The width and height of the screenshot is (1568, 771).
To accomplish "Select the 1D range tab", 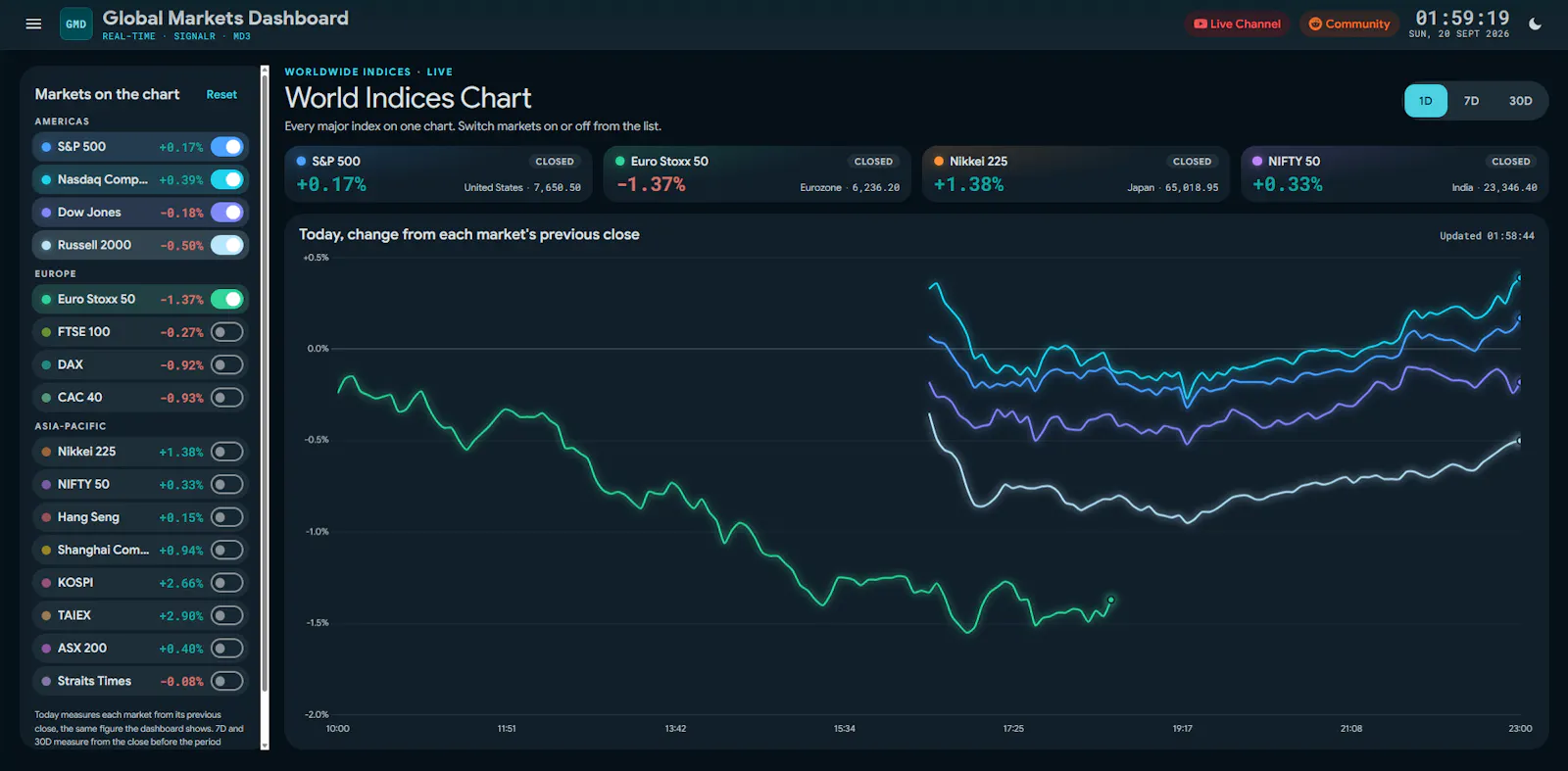I will click(1425, 101).
